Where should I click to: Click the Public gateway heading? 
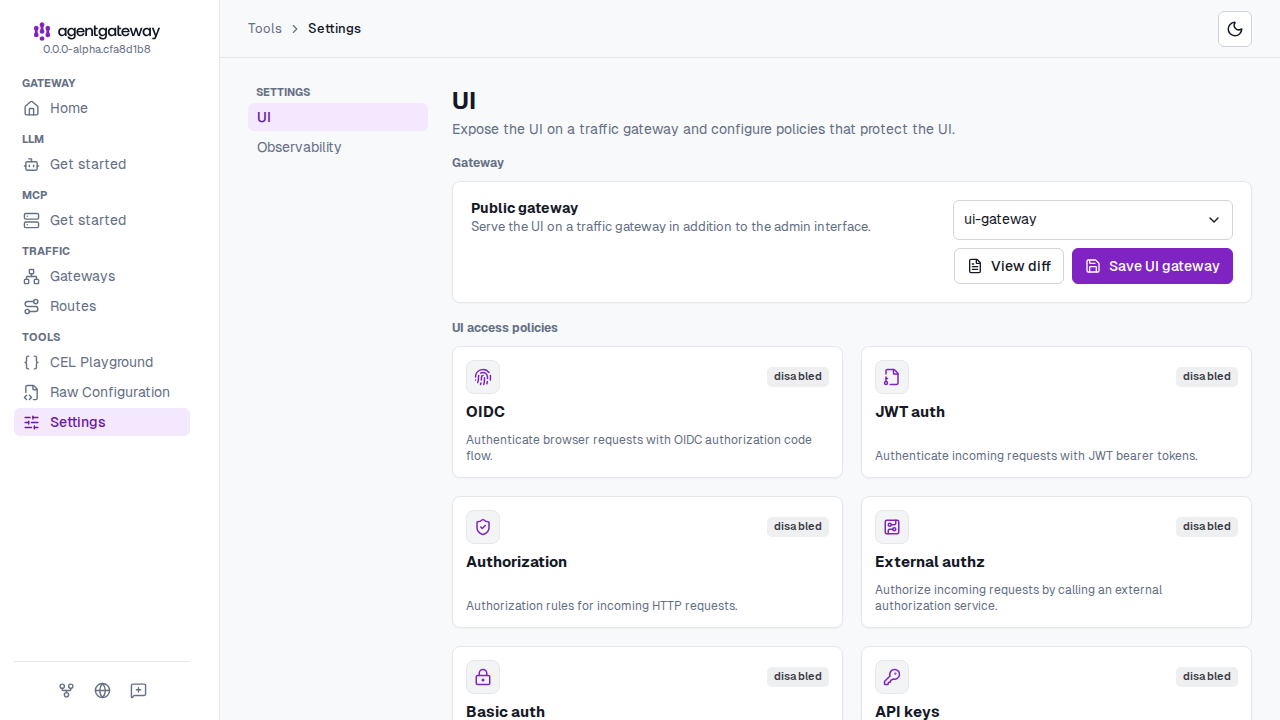pos(524,208)
